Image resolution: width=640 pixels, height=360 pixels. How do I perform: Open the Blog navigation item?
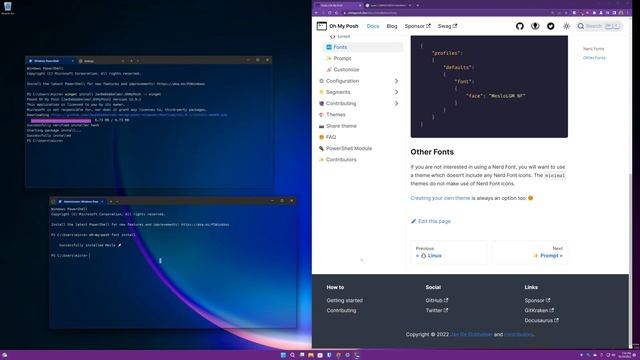pyautogui.click(x=392, y=26)
